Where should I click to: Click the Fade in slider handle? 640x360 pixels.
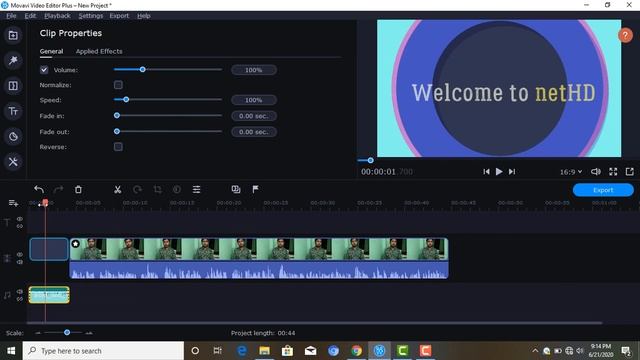point(117,116)
